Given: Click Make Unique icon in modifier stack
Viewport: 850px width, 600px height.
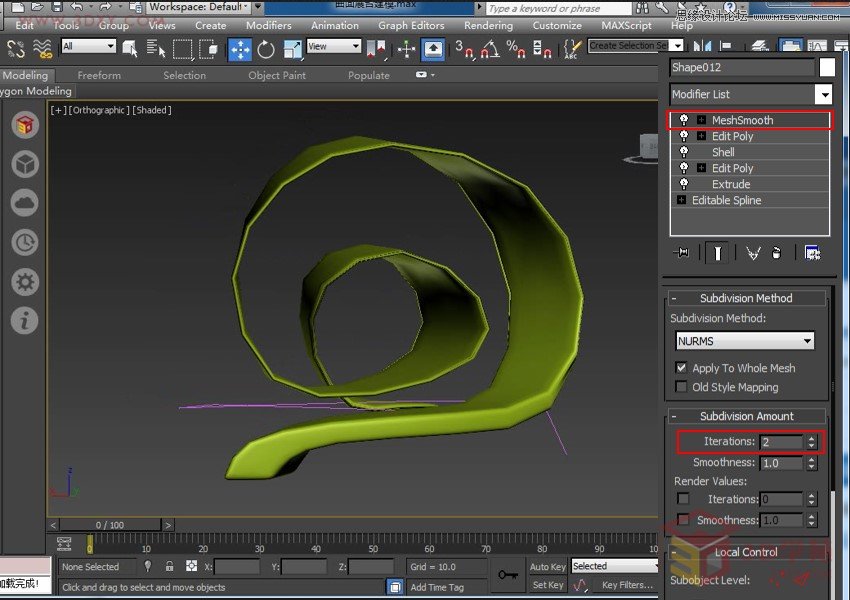Looking at the screenshot, I should tap(753, 253).
